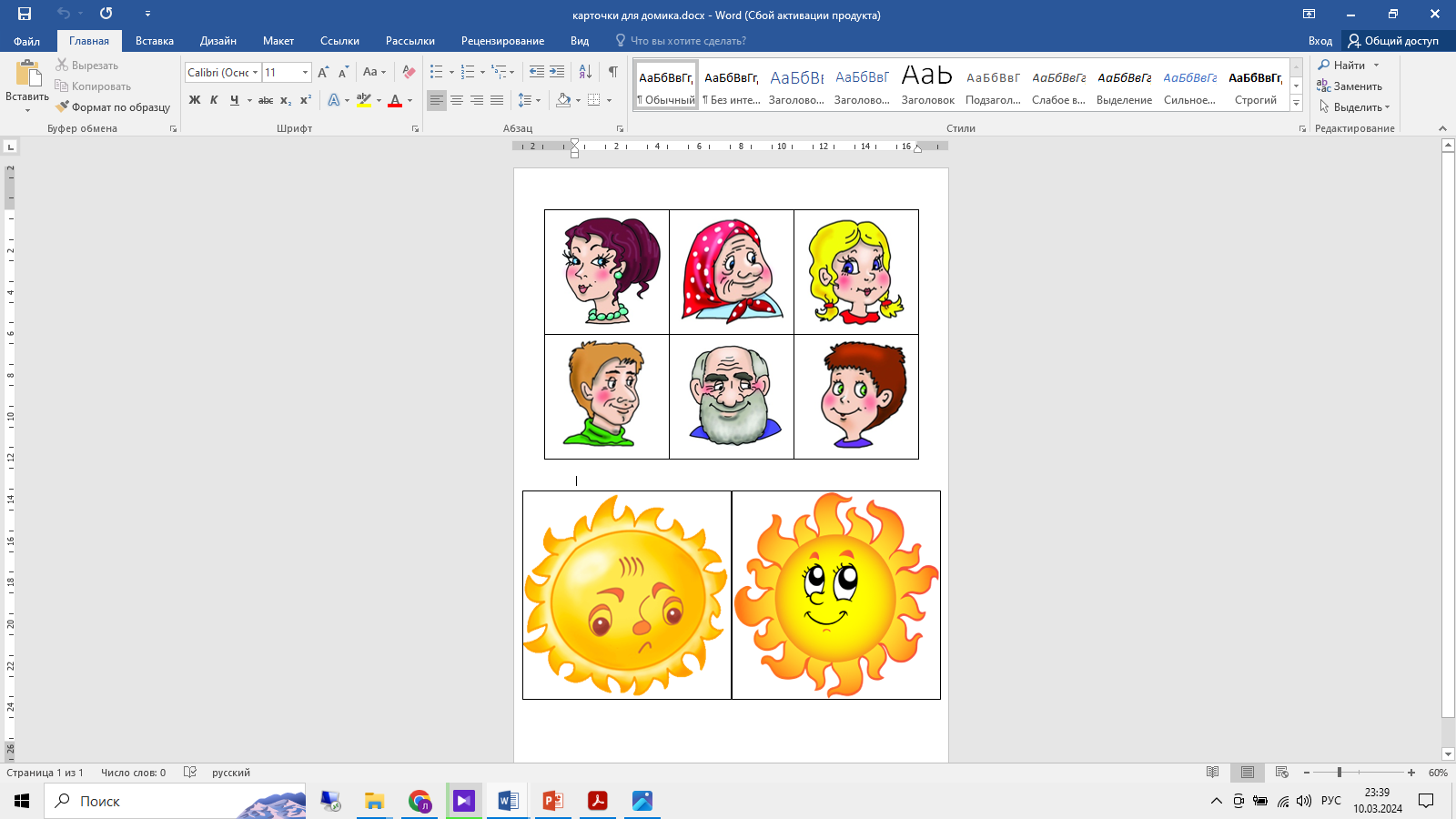Switch to the Вставка ribbon tab
Viewport: 1456px width, 819px height.
pos(155,41)
